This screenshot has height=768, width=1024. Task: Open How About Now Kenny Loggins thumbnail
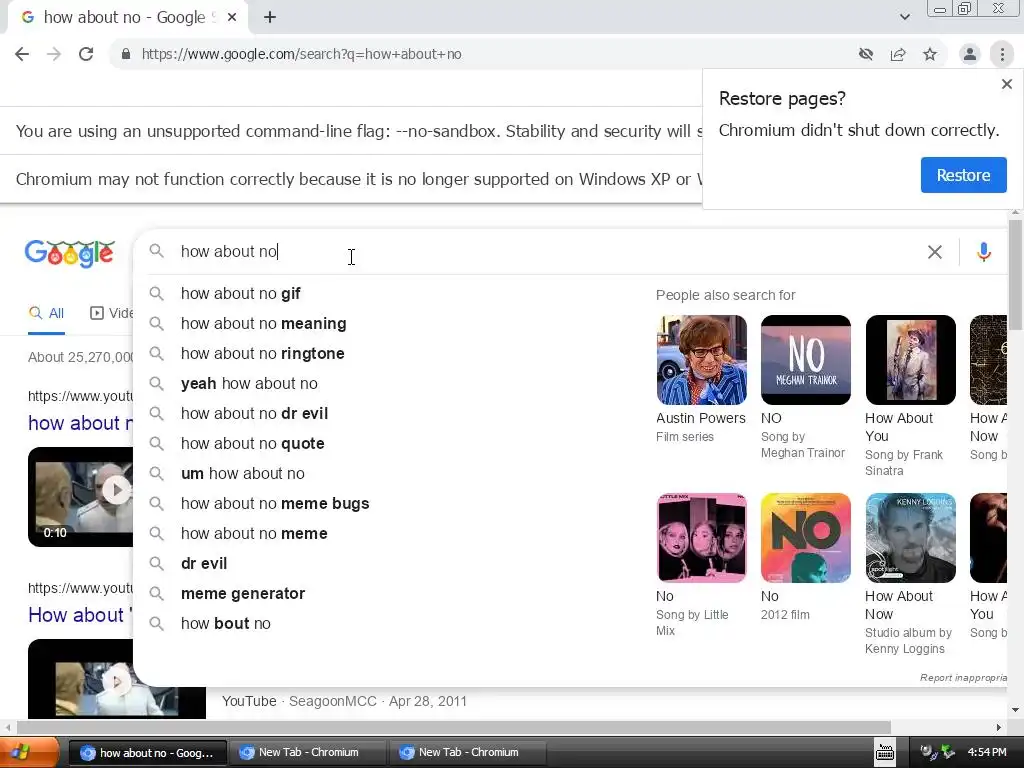pos(910,538)
